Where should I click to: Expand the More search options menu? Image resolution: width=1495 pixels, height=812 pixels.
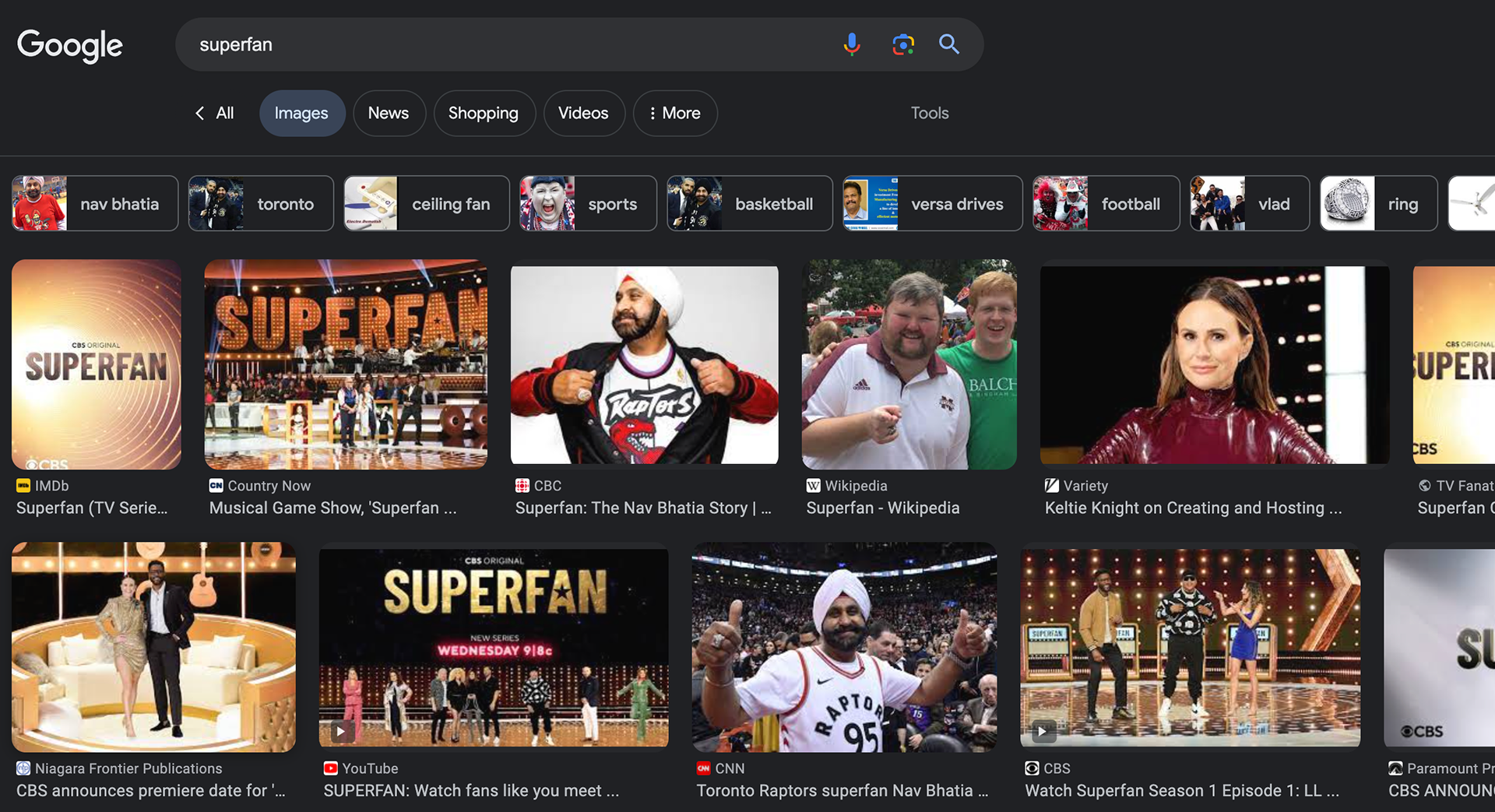tap(674, 114)
